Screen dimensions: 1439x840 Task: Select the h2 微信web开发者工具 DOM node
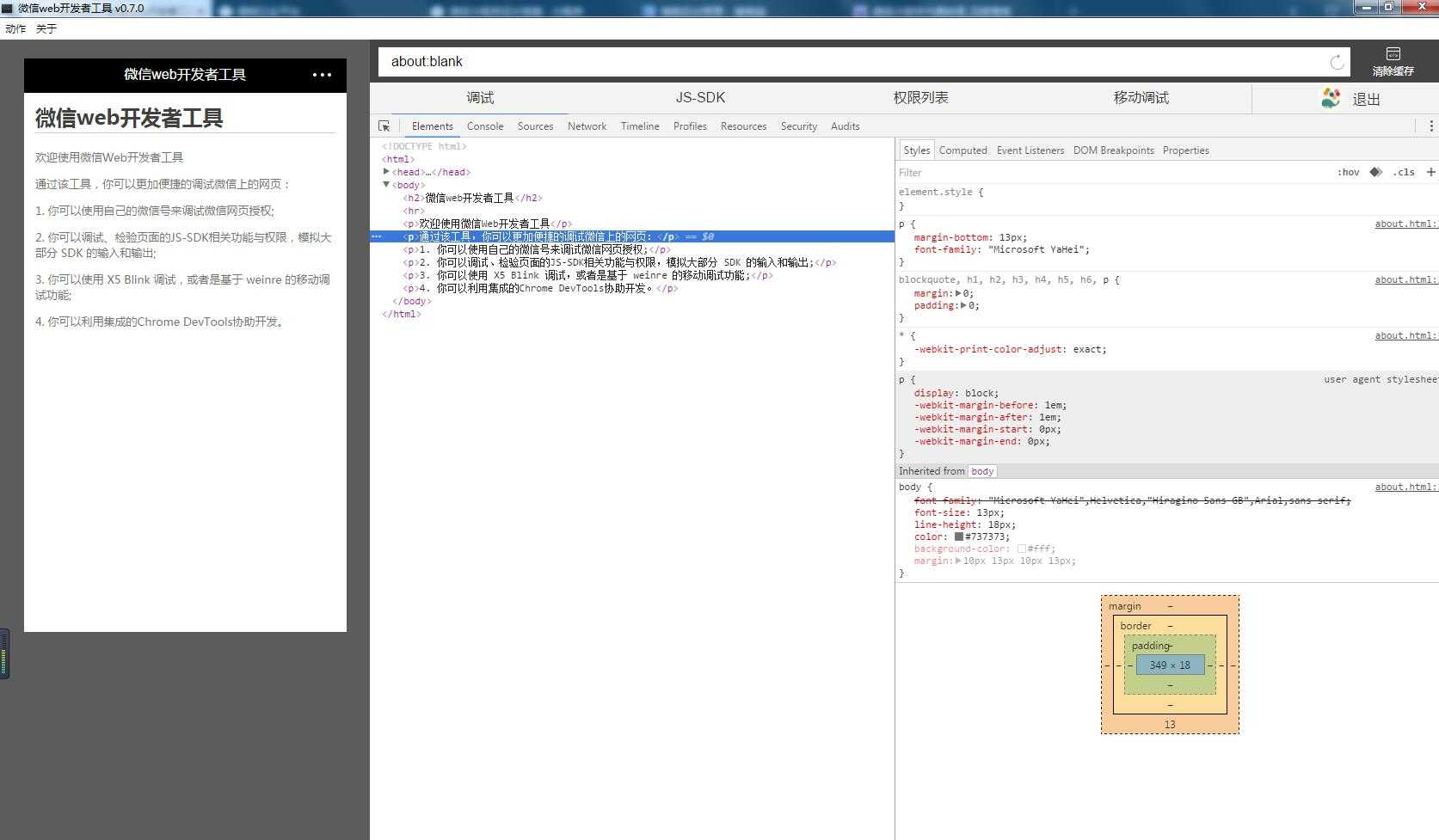click(x=473, y=198)
